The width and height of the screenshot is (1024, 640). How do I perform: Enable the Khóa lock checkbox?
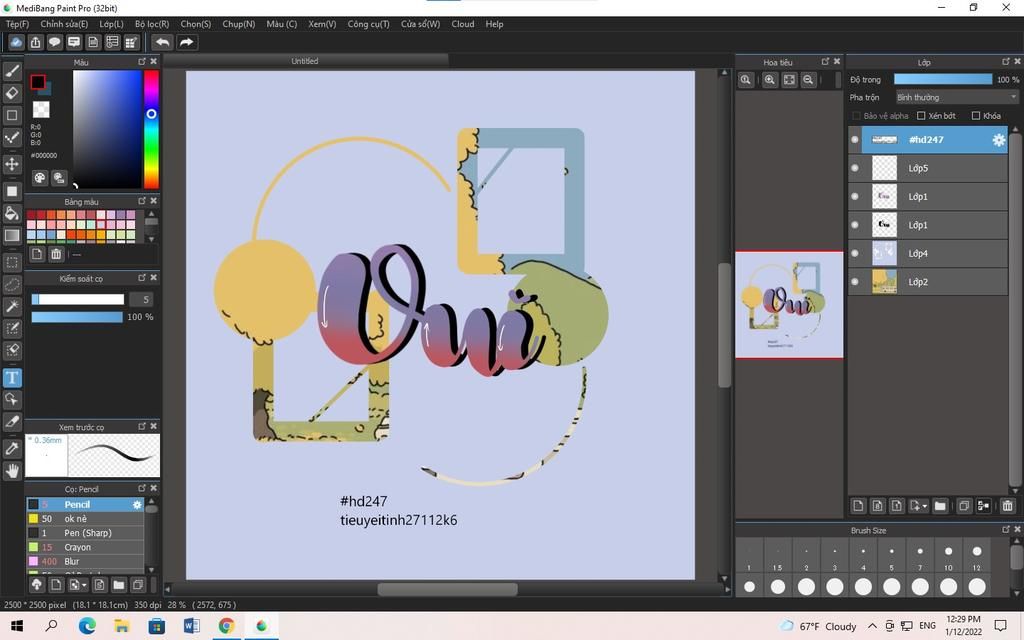[976, 116]
